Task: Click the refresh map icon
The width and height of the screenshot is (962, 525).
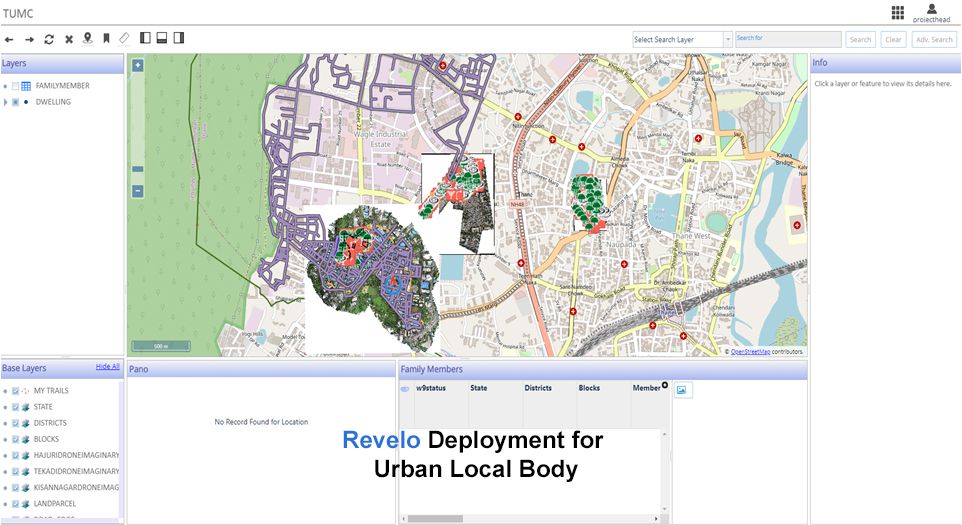Action: [49, 39]
